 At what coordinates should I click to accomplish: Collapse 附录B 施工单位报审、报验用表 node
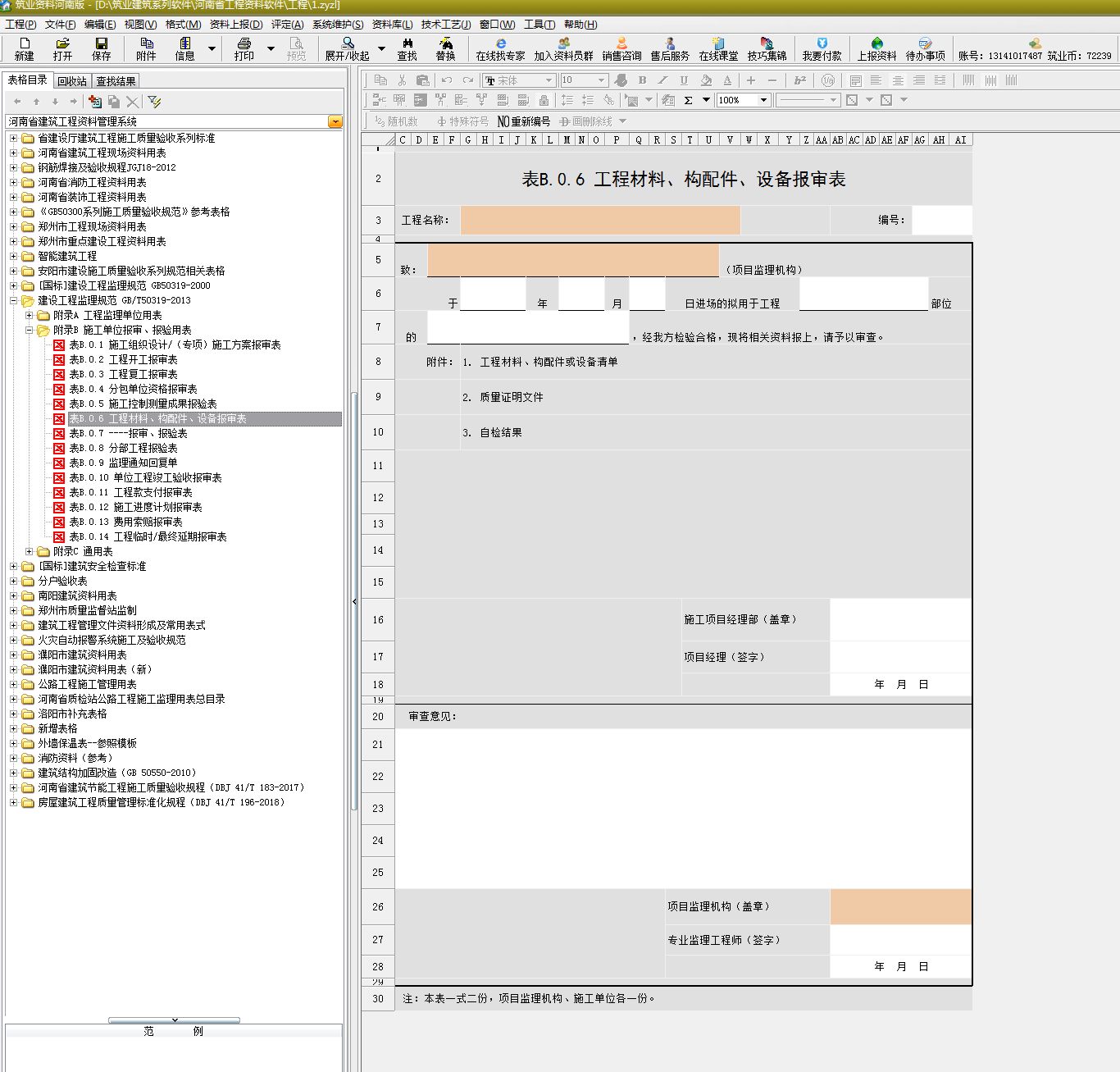(x=29, y=330)
